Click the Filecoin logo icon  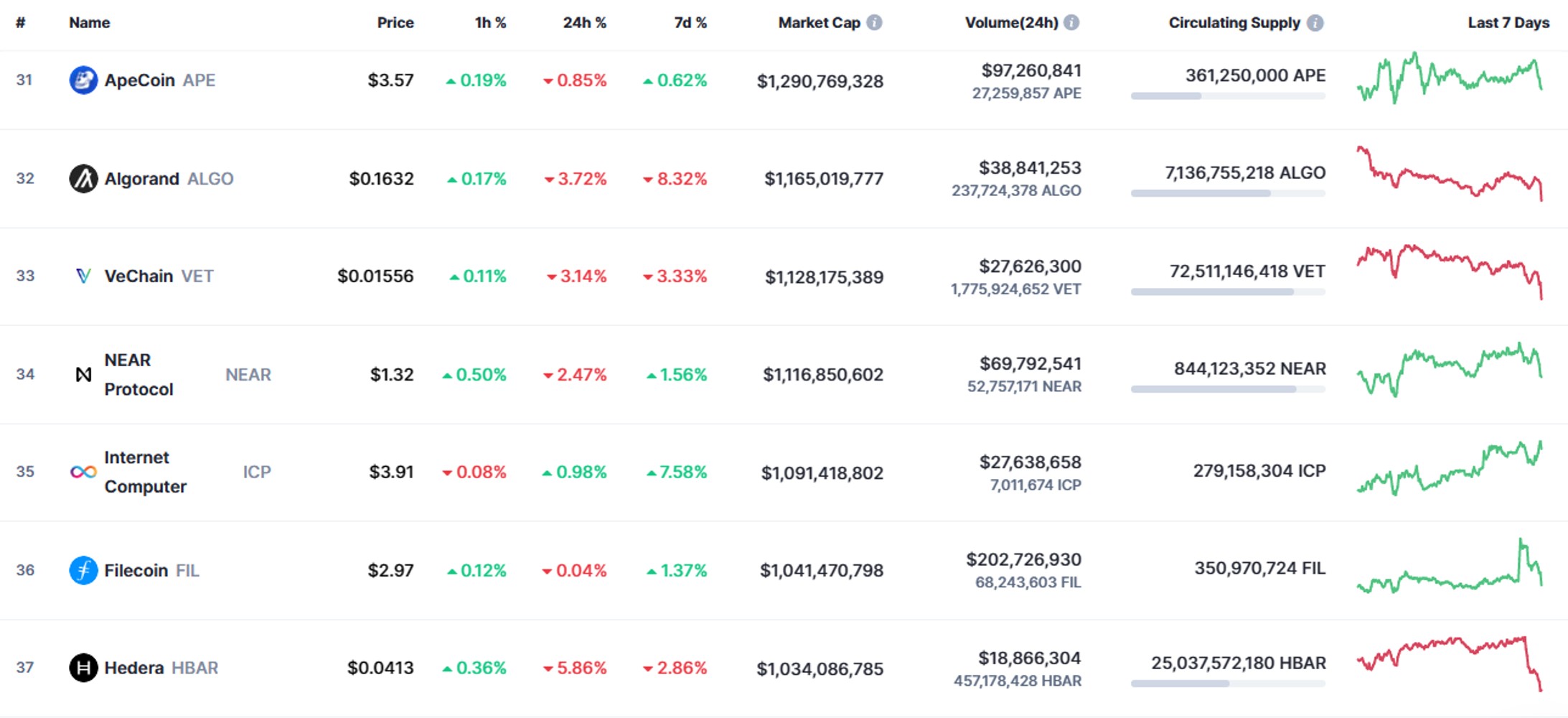(83, 570)
